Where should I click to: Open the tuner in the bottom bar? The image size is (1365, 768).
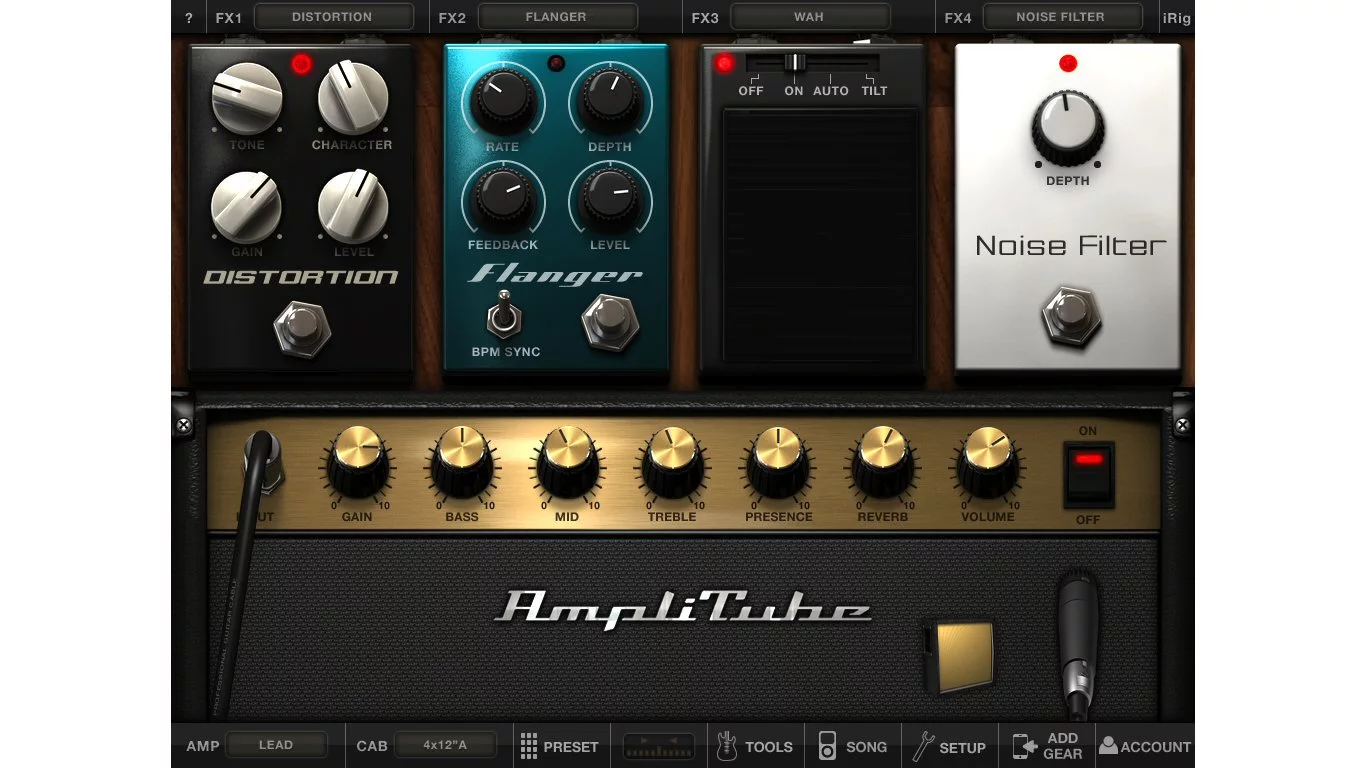pos(657,746)
